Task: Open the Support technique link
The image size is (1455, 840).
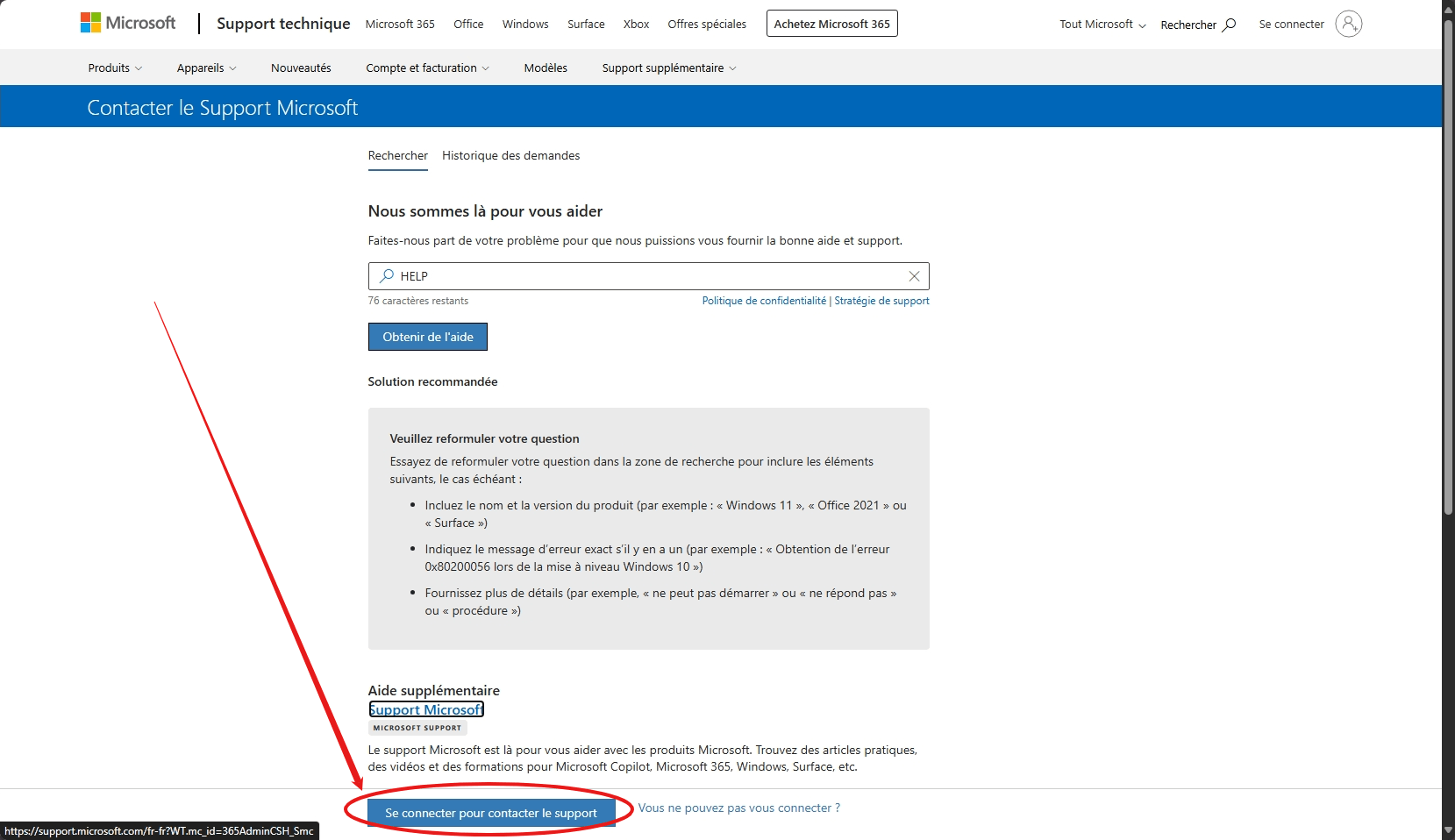Action: pyautogui.click(x=283, y=24)
